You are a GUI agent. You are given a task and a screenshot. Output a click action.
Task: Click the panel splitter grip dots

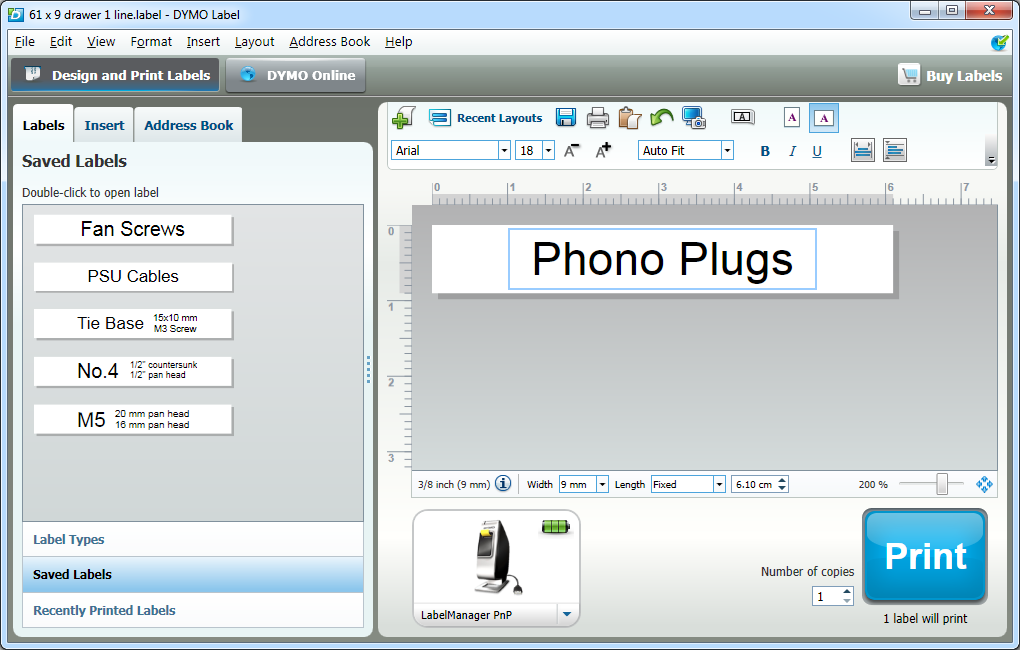tap(368, 369)
